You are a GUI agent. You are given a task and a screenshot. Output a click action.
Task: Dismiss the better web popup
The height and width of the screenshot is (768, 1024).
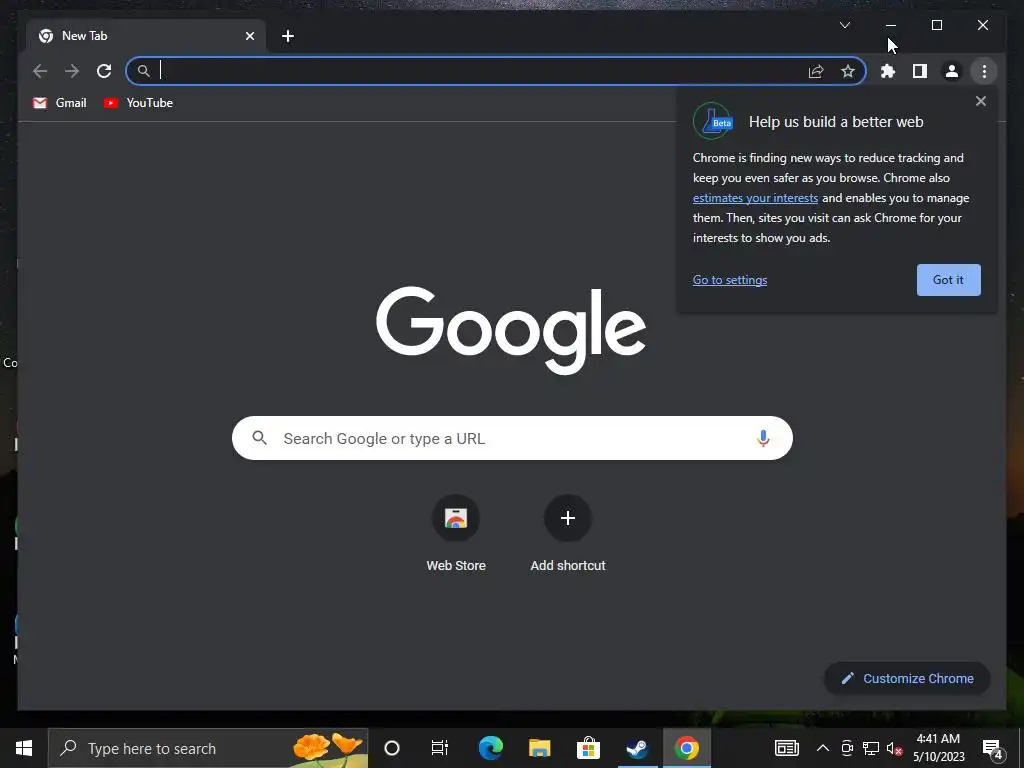click(x=980, y=101)
